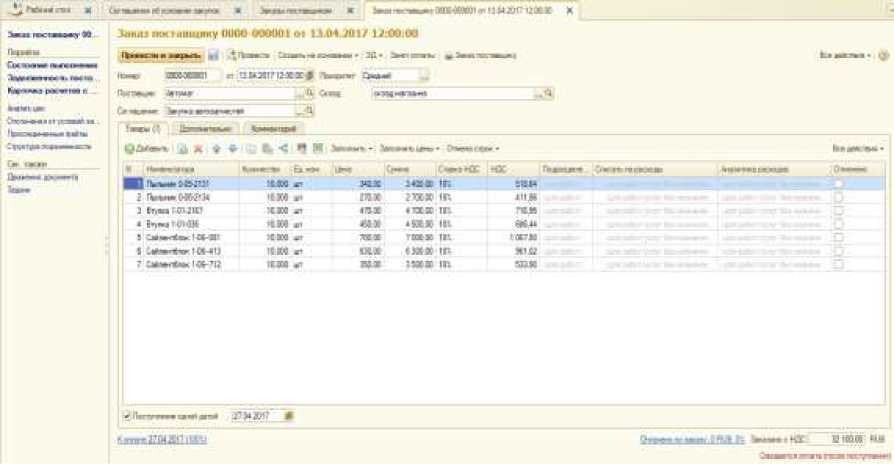The image size is (894, 464).
Task: Delete the selected row with the red X
Action: point(198,149)
